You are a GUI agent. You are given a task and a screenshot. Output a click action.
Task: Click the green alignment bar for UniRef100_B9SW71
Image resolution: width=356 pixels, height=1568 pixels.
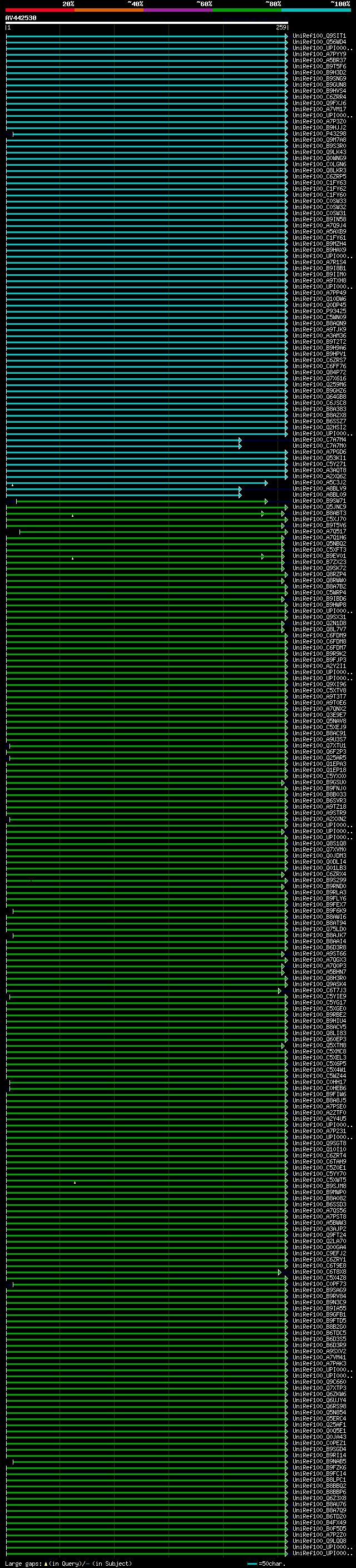click(142, 501)
